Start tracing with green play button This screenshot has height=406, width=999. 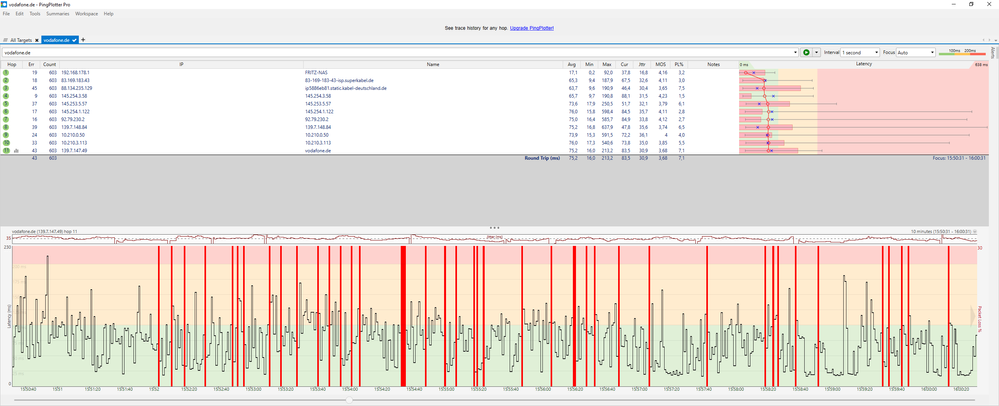click(x=806, y=52)
